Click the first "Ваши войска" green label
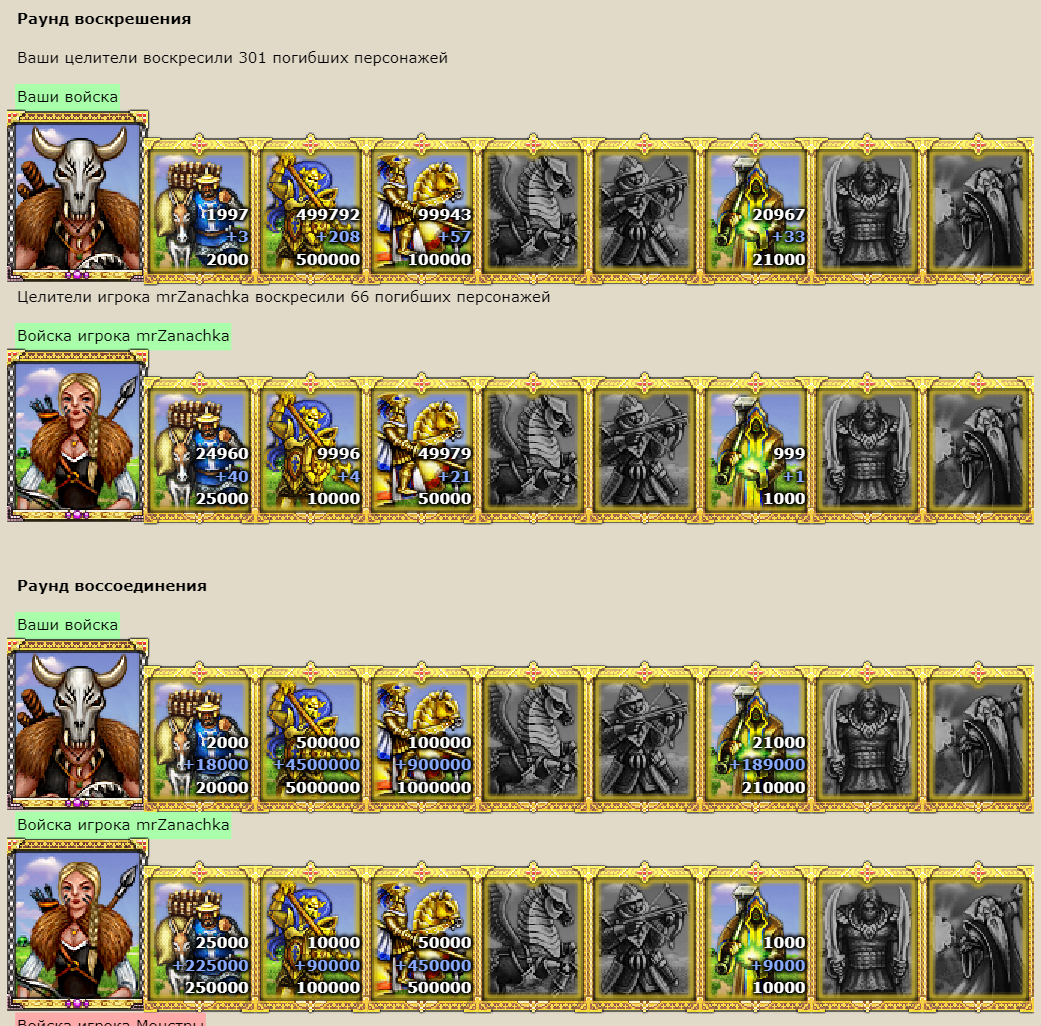Screen dimensions: 1041x1026 click(x=67, y=97)
